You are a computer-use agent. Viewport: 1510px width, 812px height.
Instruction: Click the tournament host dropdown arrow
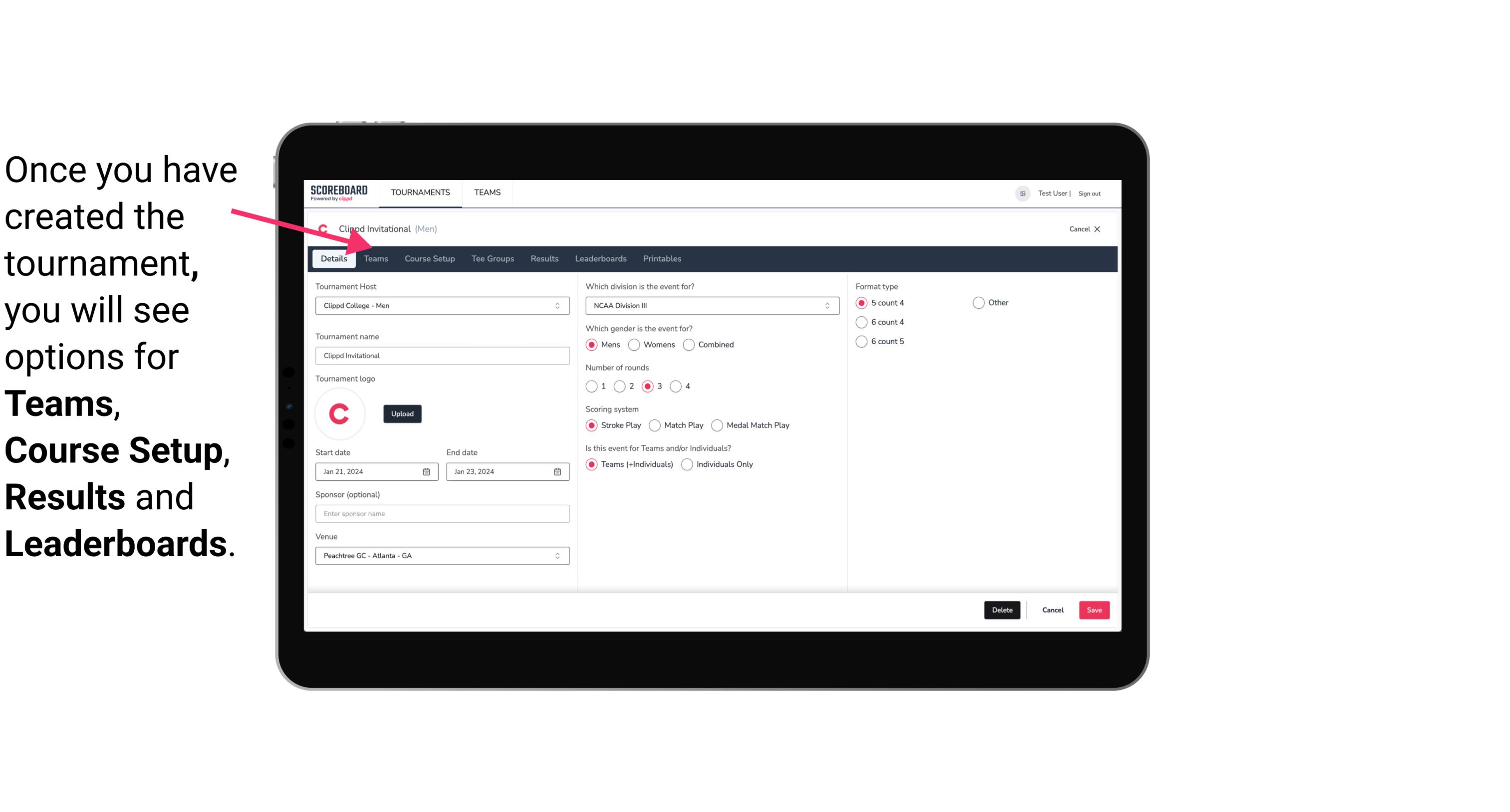pos(558,306)
